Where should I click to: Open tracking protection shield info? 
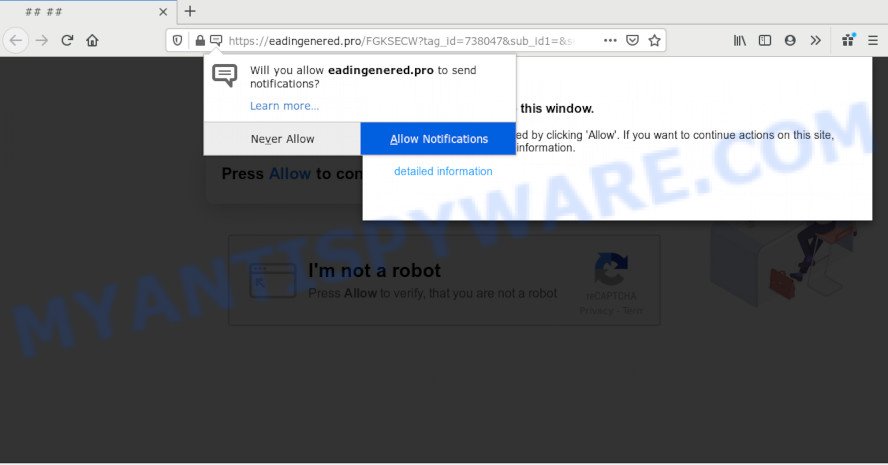point(177,41)
